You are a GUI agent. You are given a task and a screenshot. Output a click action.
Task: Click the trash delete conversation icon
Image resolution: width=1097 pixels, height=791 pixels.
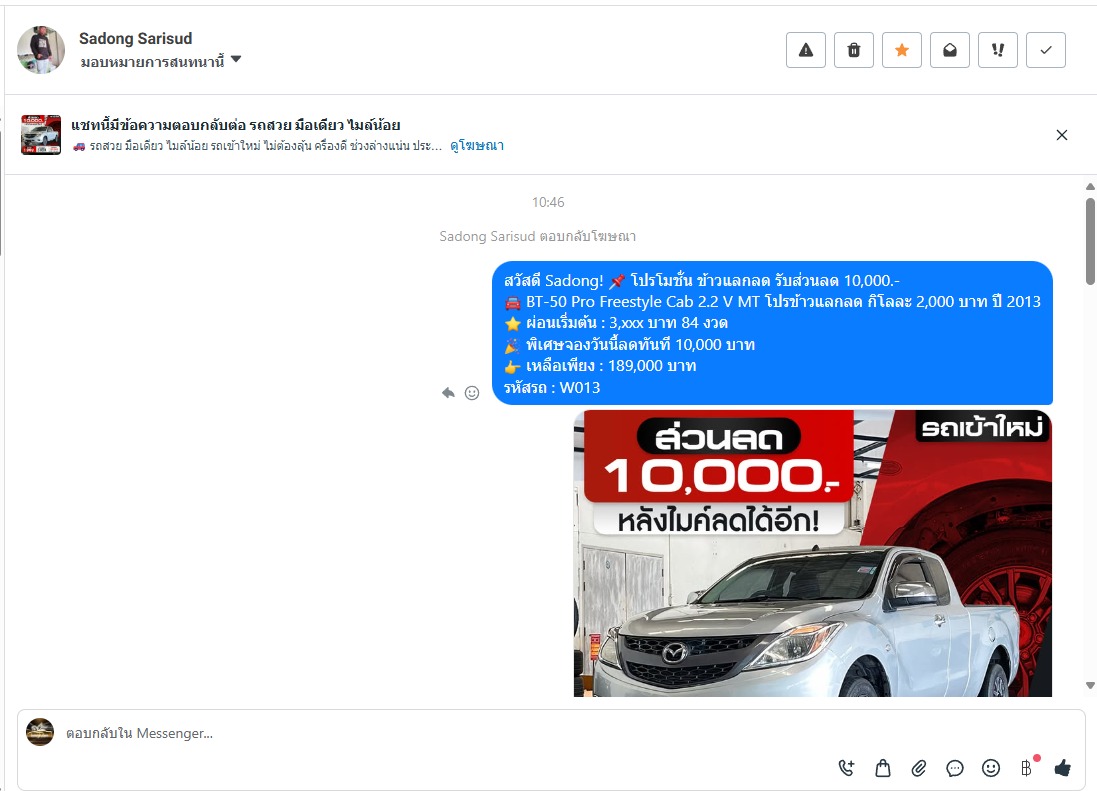854,50
